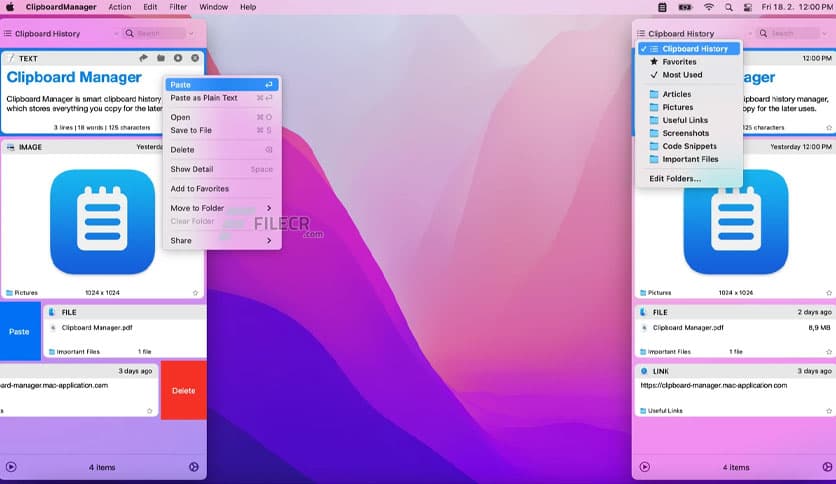The width and height of the screenshot is (836, 484).
Task: Click the round icon at the left panel's bottom right
Action: pyautogui.click(x=194, y=467)
